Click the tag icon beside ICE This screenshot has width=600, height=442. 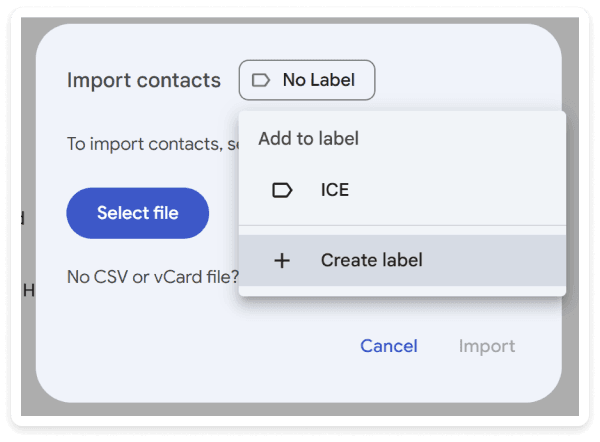[x=282, y=190]
